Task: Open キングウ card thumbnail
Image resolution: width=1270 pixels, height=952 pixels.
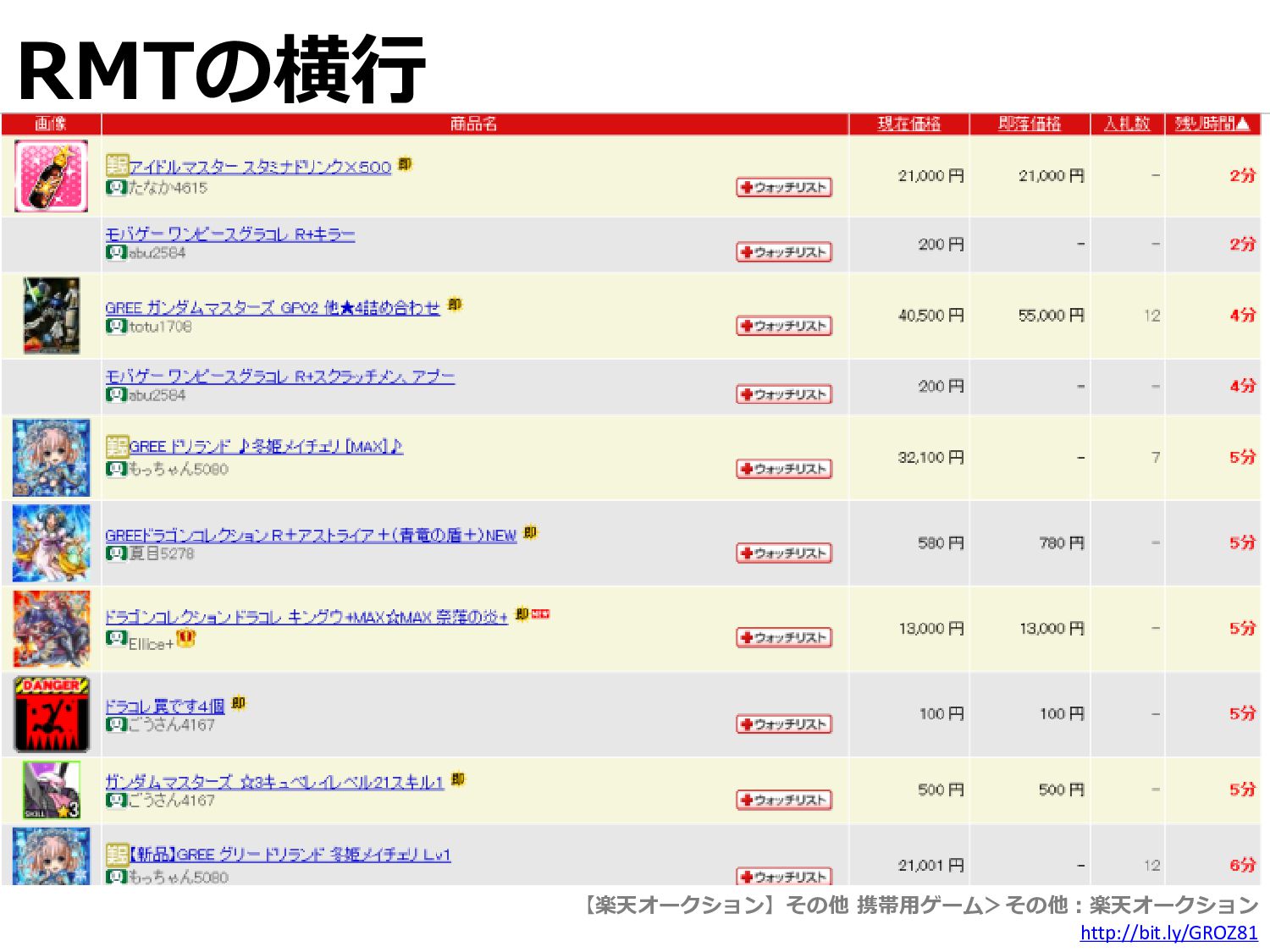Action: (51, 629)
